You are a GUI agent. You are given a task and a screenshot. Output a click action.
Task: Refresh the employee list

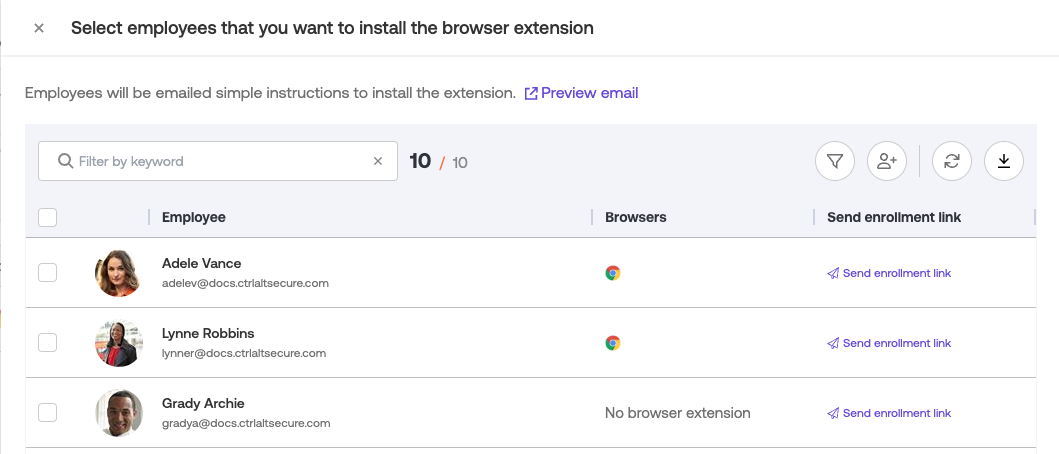(x=952, y=161)
